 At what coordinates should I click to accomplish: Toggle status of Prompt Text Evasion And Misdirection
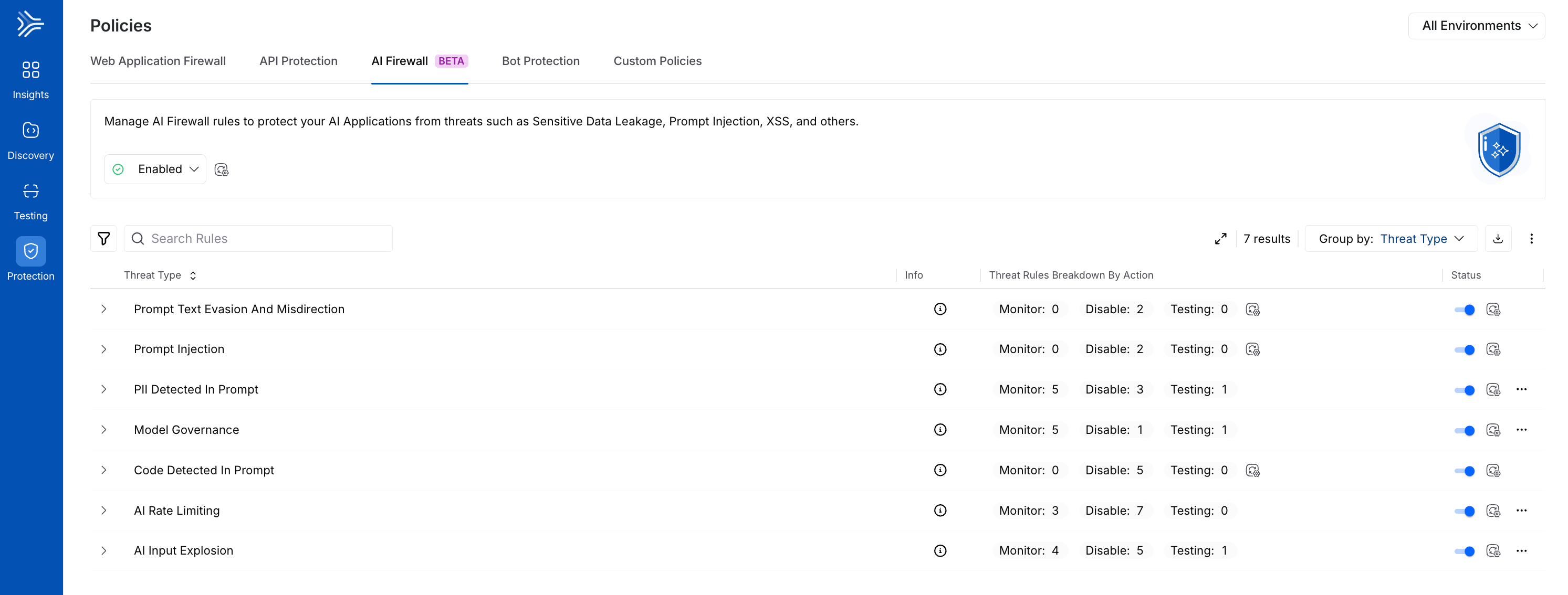[x=1465, y=310]
